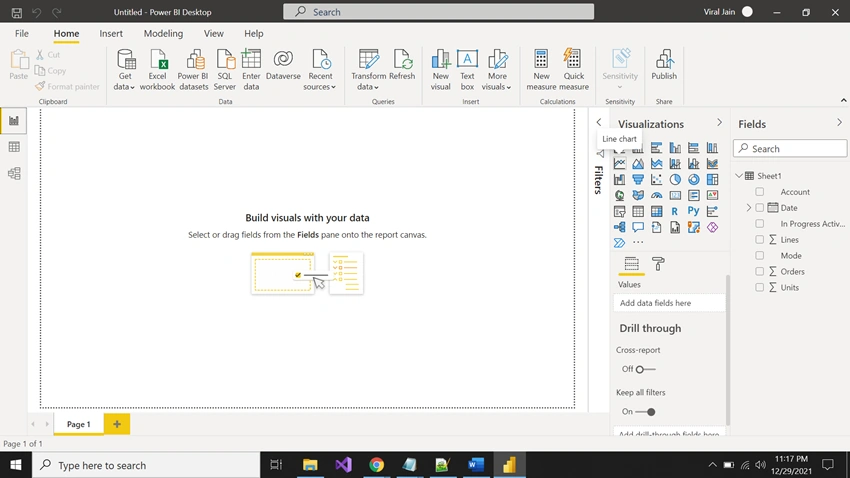
Task: Choose the Python visual
Action: (694, 211)
